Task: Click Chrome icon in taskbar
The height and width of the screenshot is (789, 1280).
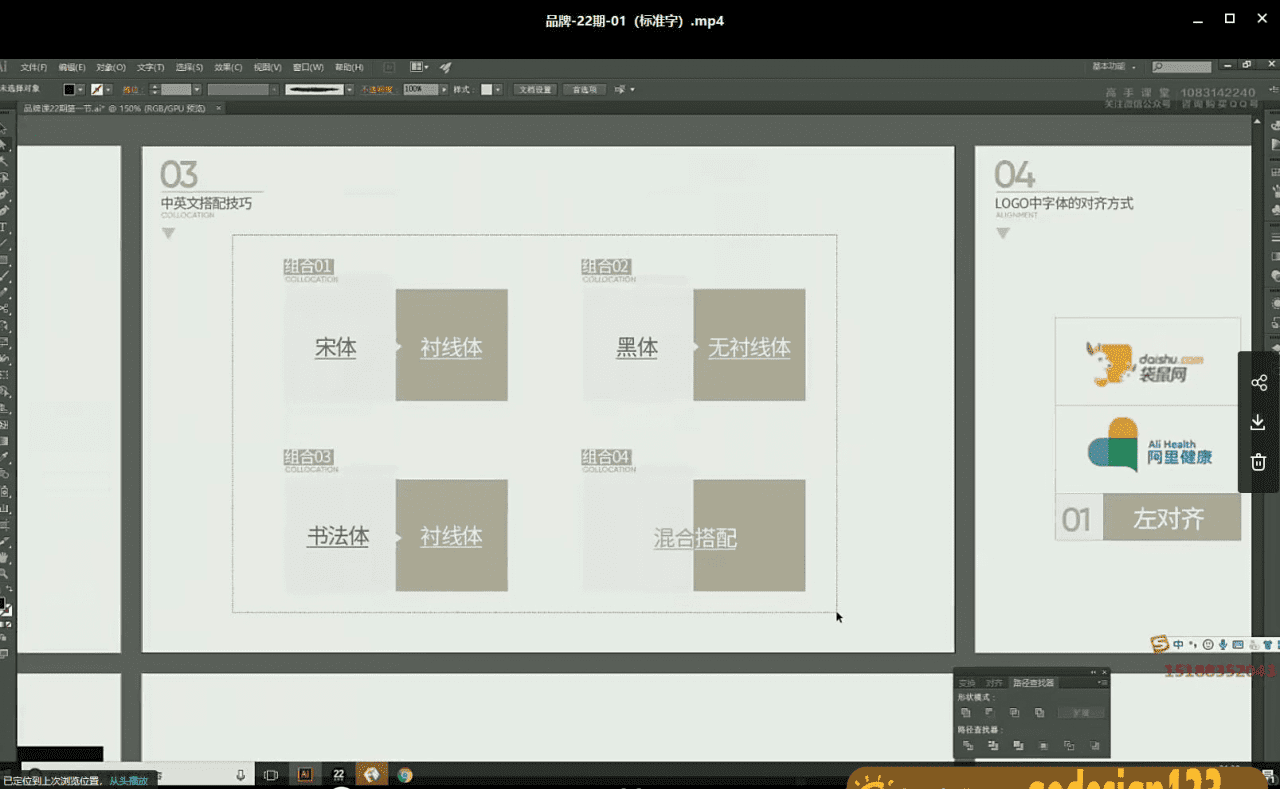Action: pyautogui.click(x=405, y=774)
